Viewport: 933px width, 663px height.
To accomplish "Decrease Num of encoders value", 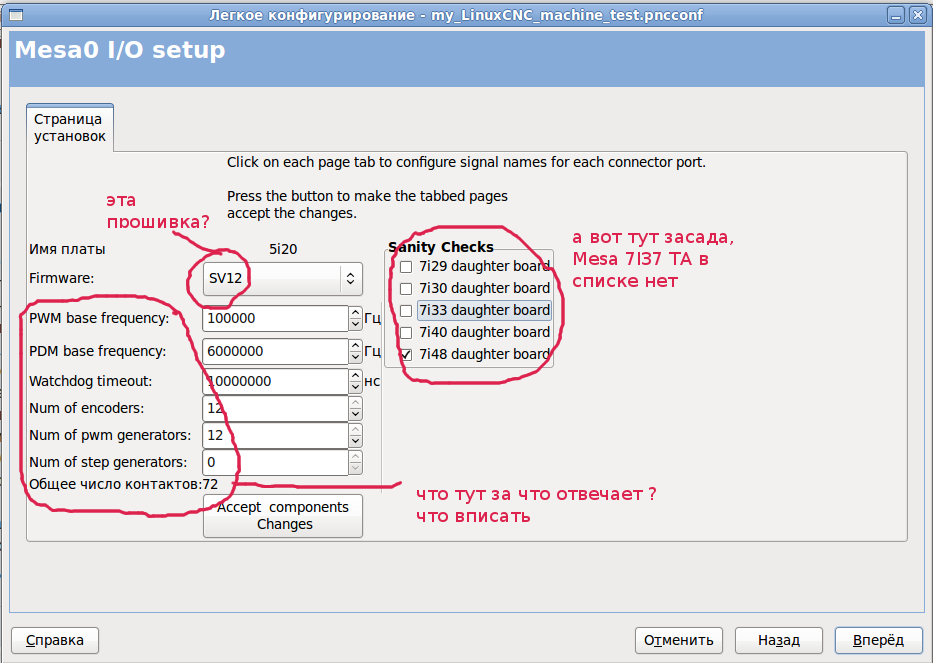I will point(355,414).
